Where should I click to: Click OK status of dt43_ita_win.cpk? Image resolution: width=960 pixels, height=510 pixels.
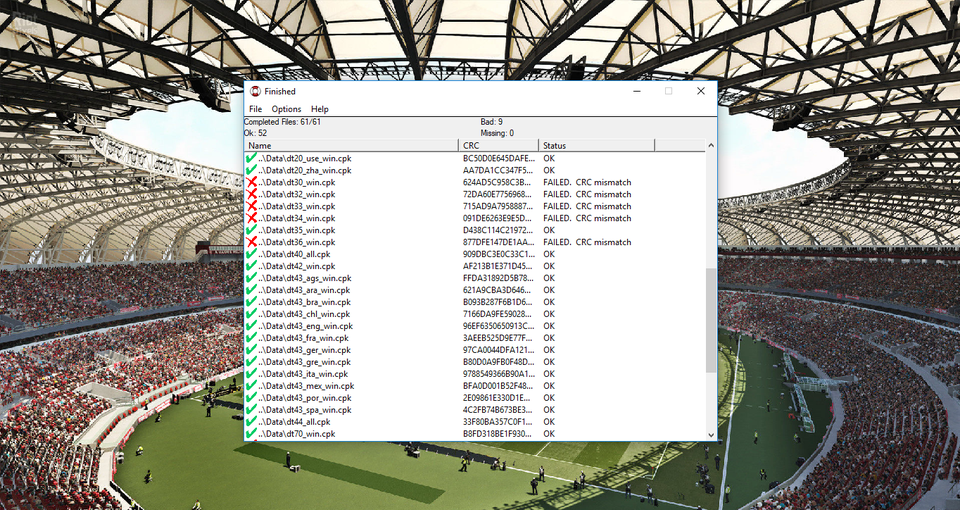tap(549, 374)
